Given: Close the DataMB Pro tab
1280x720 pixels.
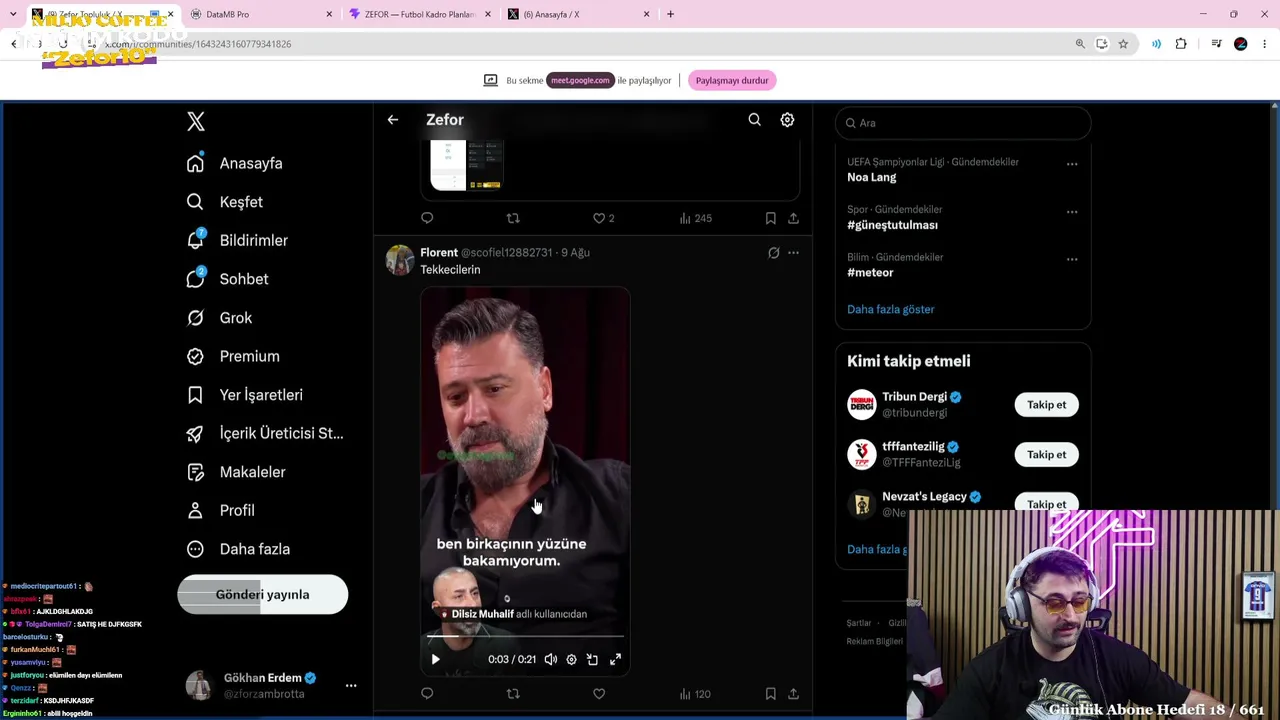Looking at the screenshot, I should 329,15.
